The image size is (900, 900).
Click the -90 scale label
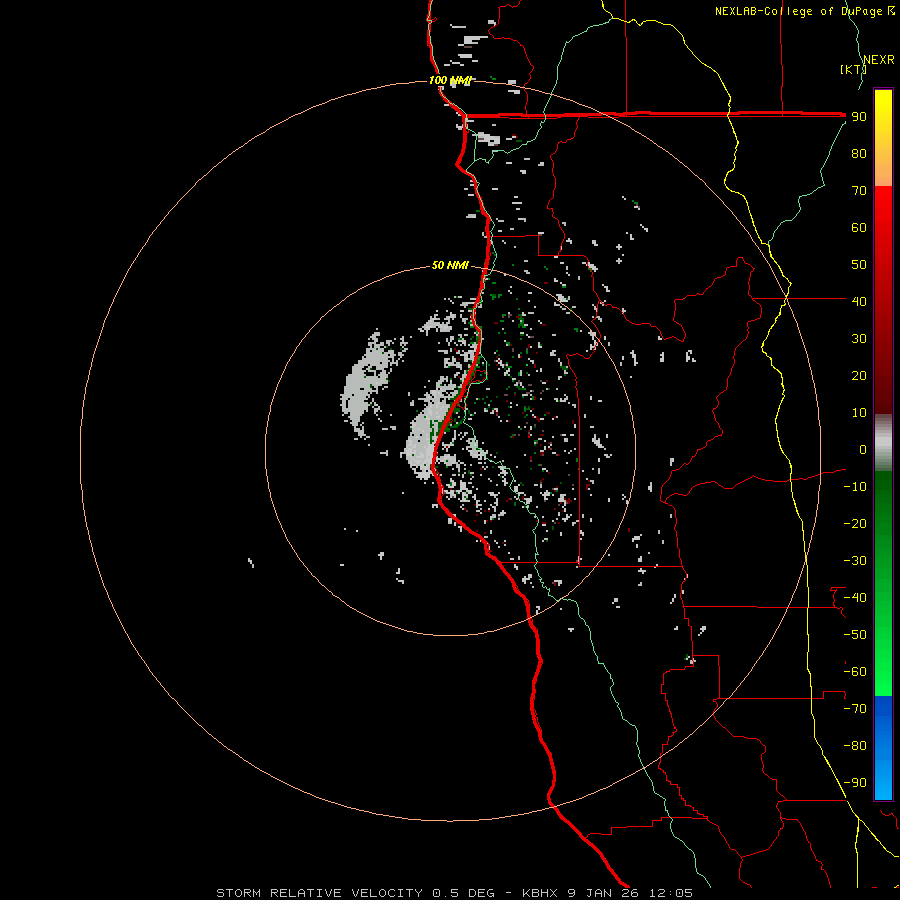pos(855,782)
